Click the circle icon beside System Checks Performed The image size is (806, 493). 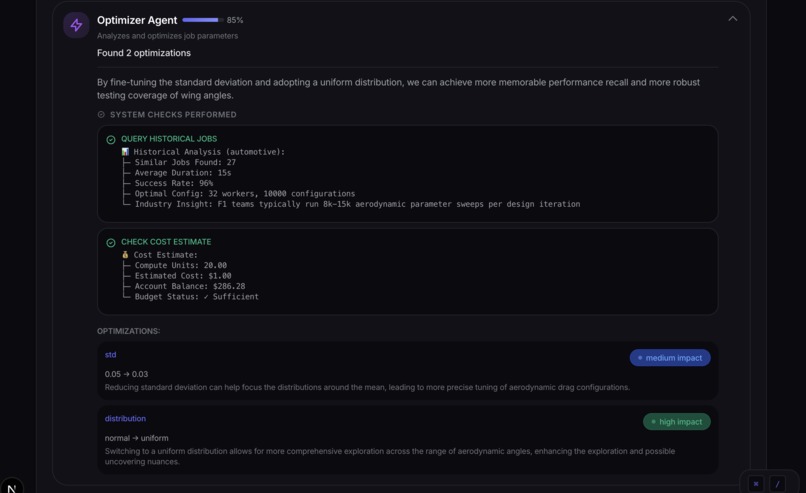[101, 115]
